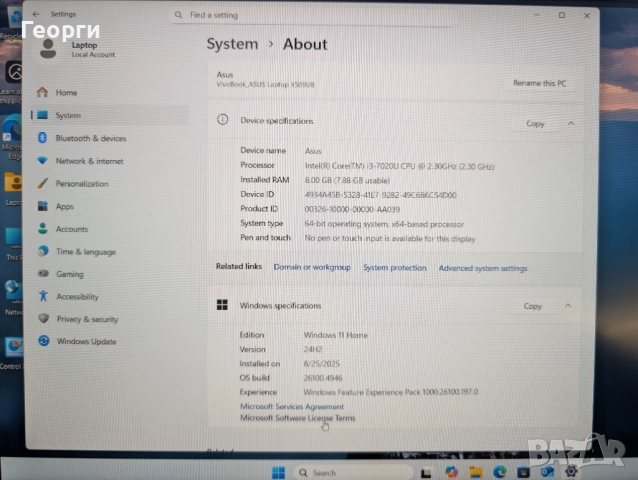
Task: Click the Settings back arrow
Action: (x=36, y=14)
